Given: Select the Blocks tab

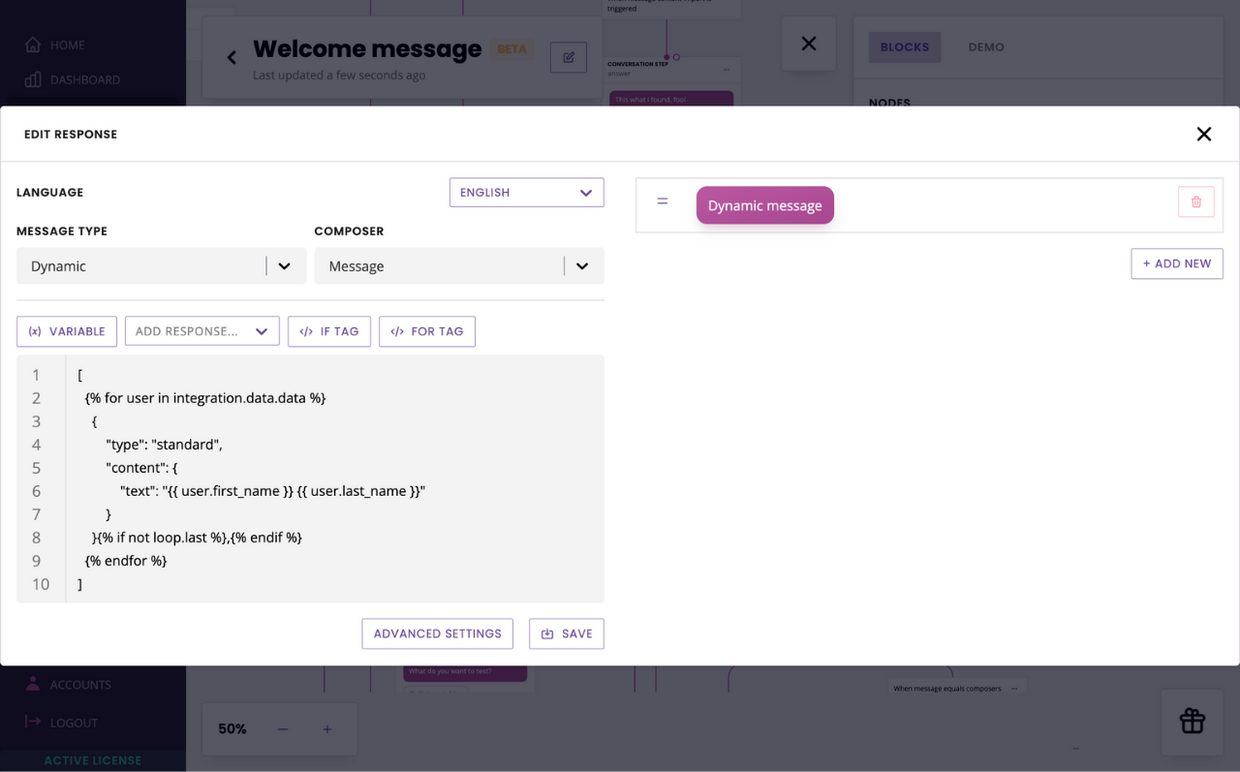Looking at the screenshot, I should click(904, 47).
